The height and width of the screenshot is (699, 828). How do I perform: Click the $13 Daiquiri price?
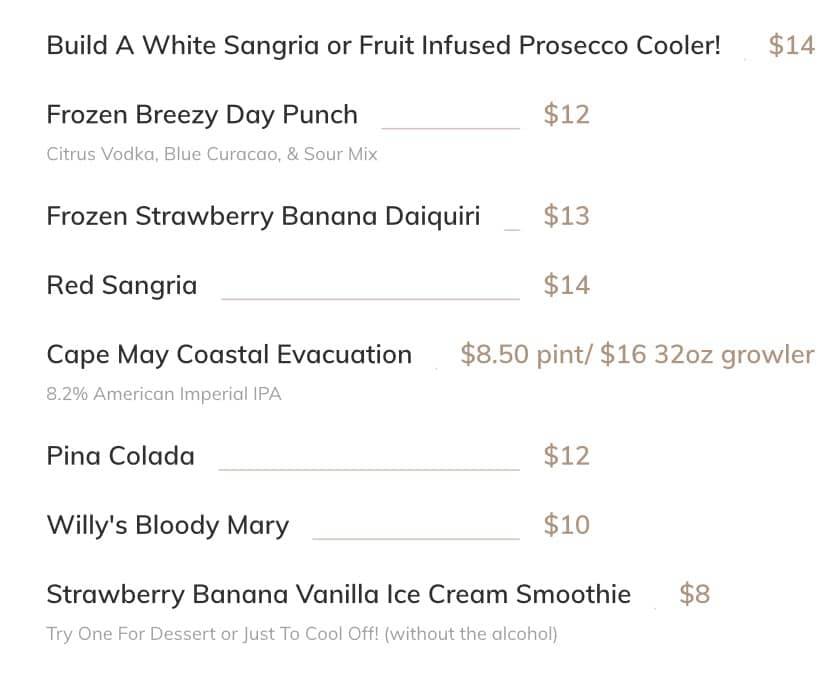566,216
